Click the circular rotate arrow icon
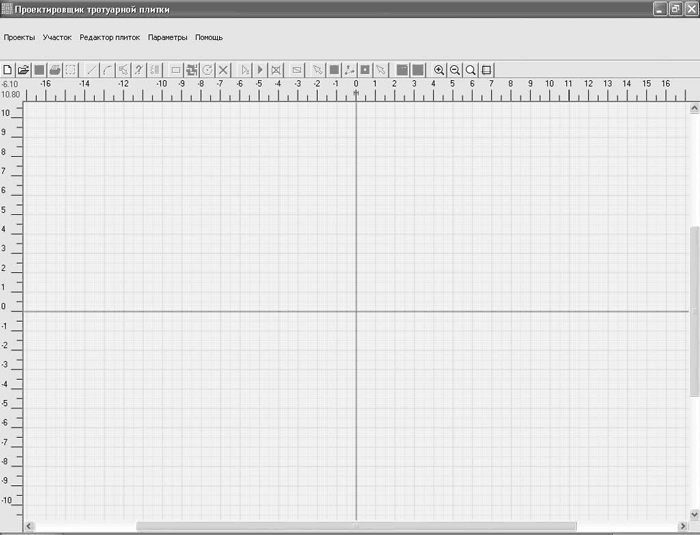 click(208, 70)
